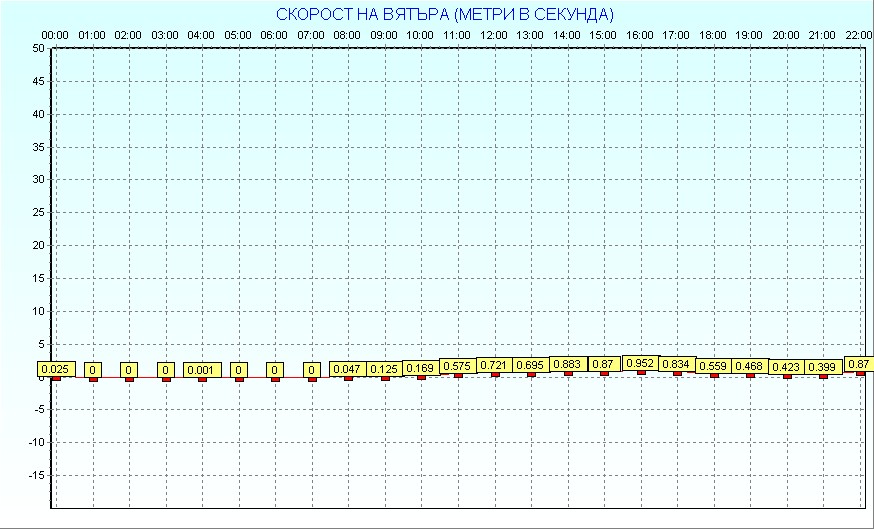This screenshot has height=529, width=874.
Task: Click the 0.883 data label
Action: click(x=568, y=364)
